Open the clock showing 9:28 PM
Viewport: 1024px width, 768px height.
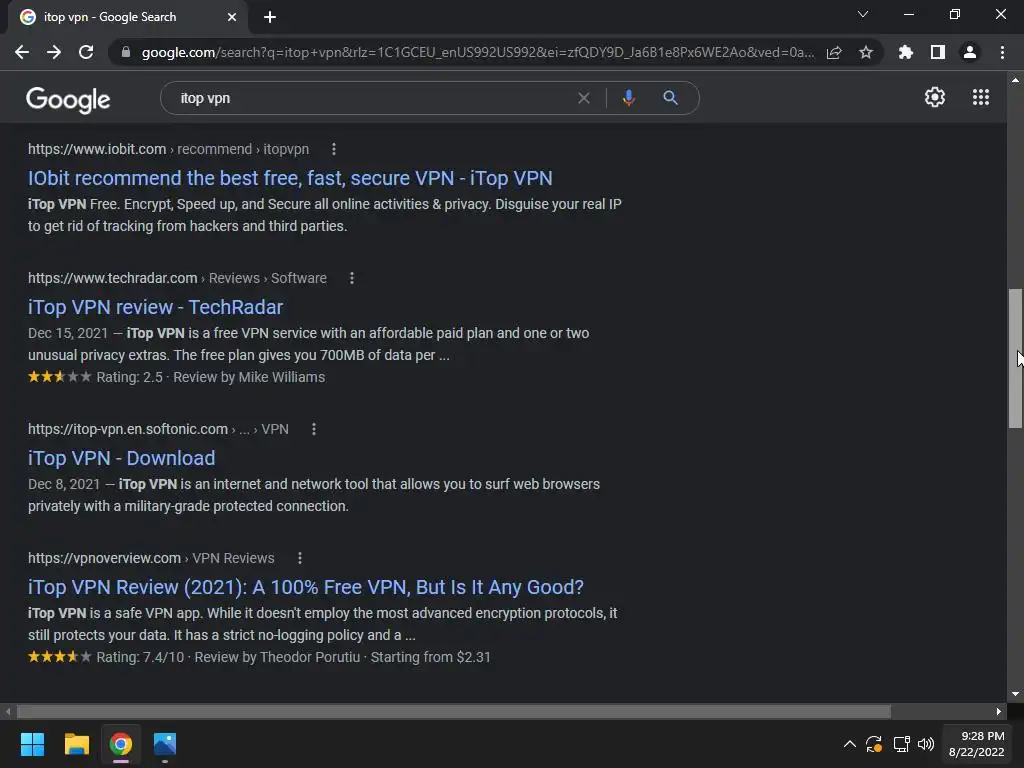point(976,744)
